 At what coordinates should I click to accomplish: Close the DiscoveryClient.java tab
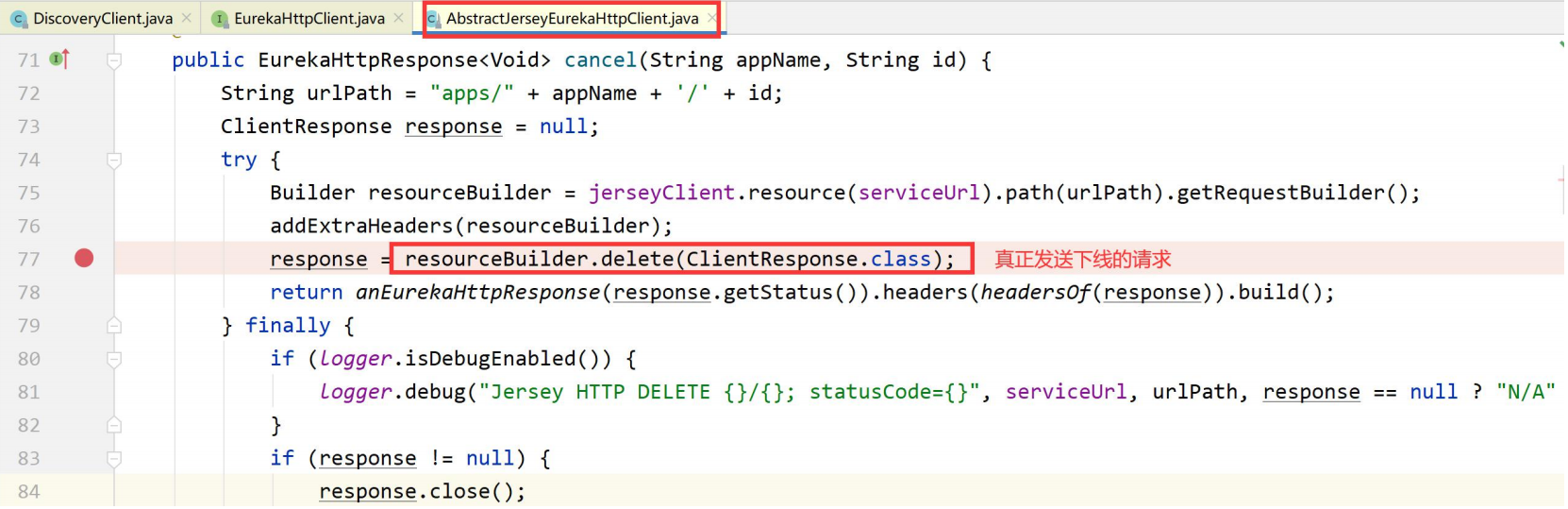[187, 18]
